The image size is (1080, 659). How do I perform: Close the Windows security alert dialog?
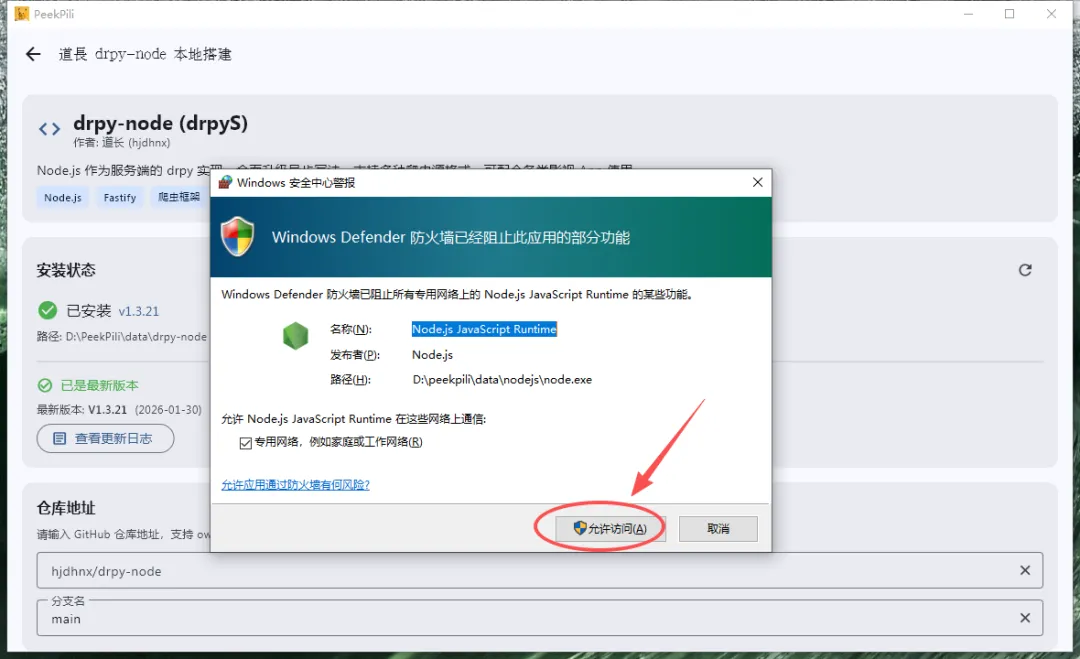(x=758, y=182)
